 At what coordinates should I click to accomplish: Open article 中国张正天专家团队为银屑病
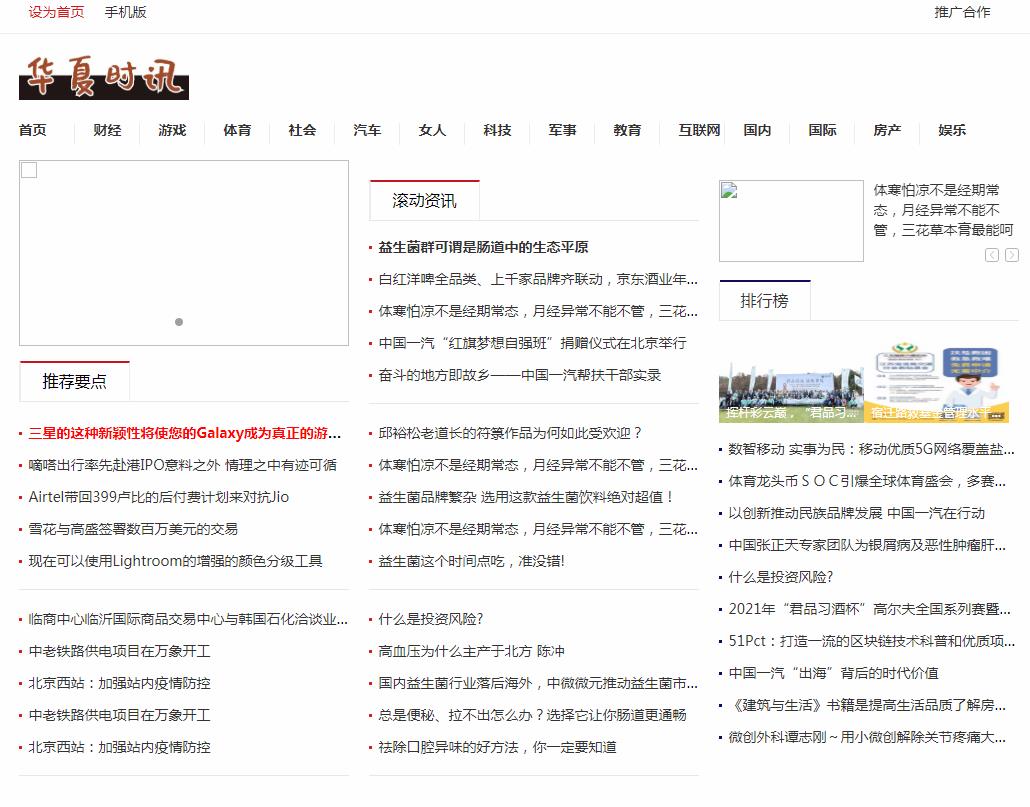tap(867, 545)
